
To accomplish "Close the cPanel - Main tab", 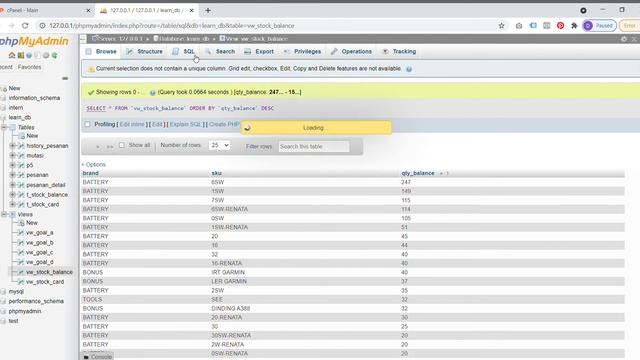I will [x=88, y=10].
